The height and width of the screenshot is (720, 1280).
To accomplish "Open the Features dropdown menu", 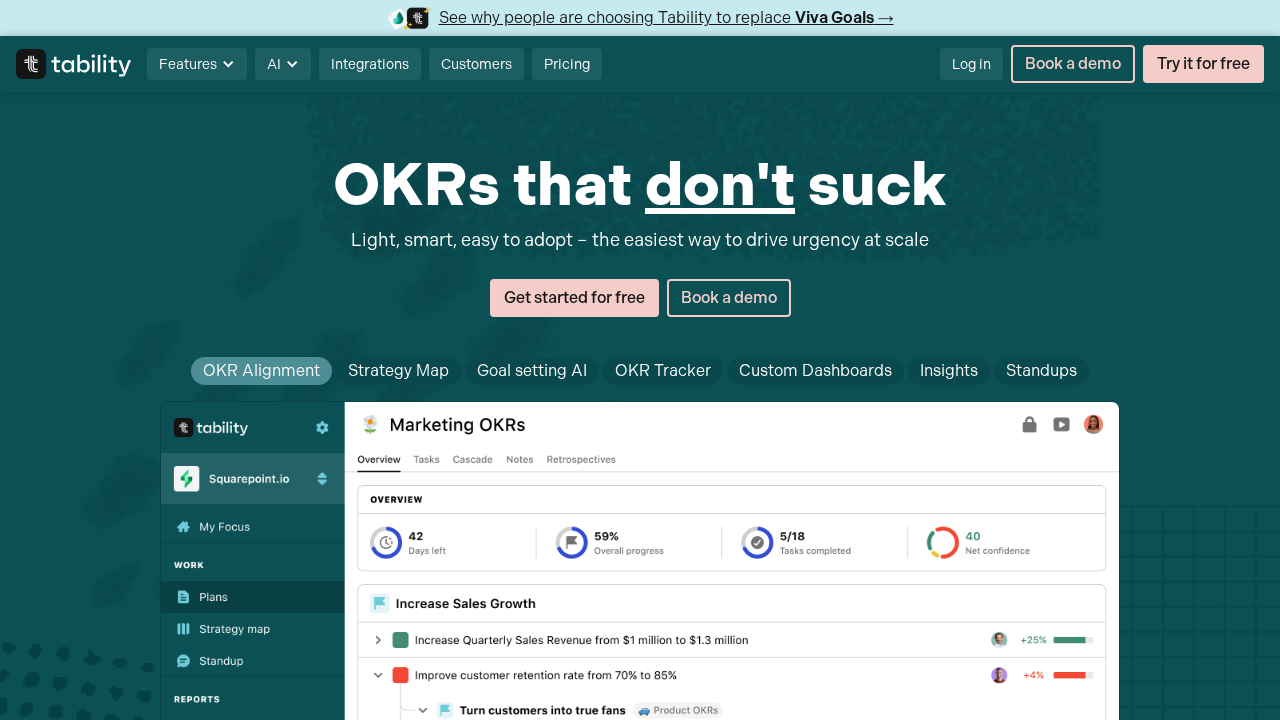I will pos(196,63).
